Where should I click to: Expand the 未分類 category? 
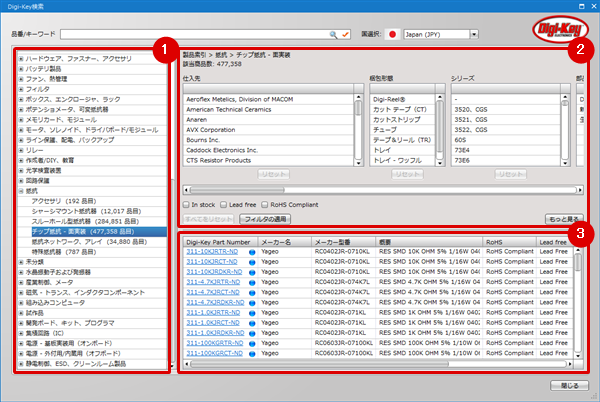[21, 262]
